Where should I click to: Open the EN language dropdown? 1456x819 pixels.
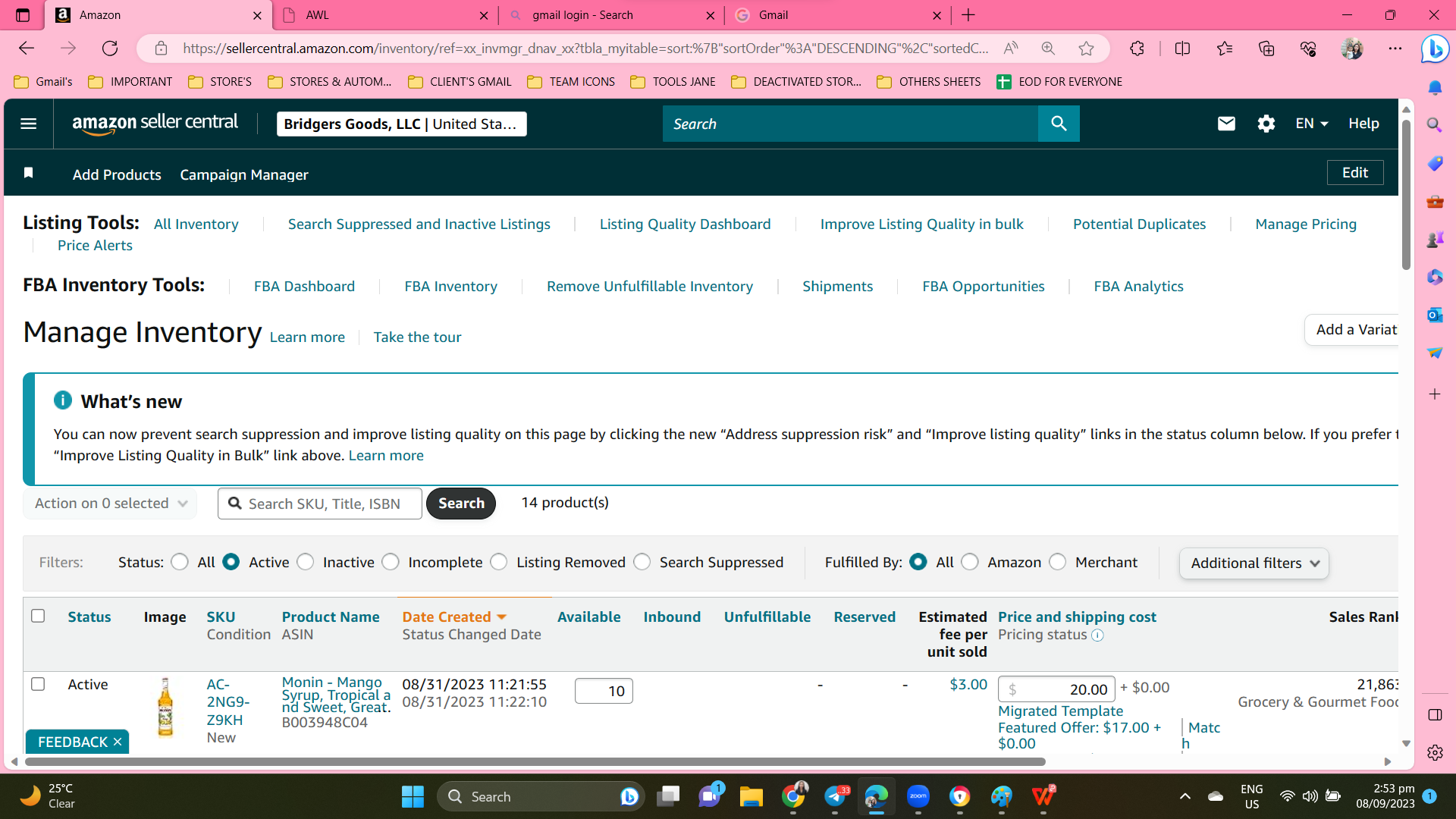pyautogui.click(x=1312, y=124)
